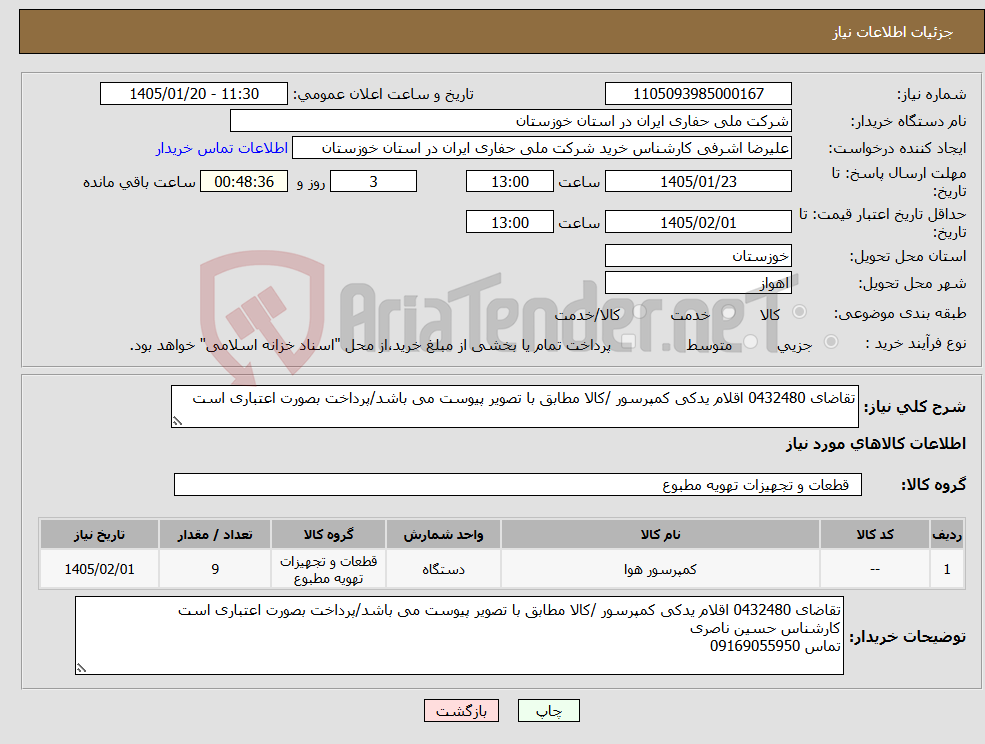Click the delivery city field اهواز
Screen dimensions: 985x744
point(698,283)
